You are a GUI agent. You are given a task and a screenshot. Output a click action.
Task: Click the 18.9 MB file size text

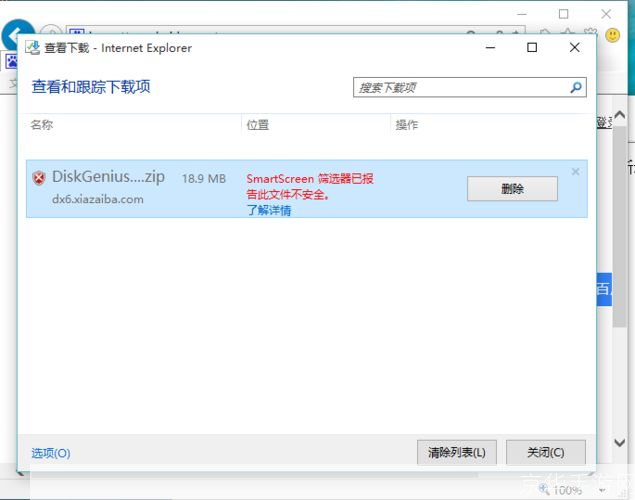[204, 179]
